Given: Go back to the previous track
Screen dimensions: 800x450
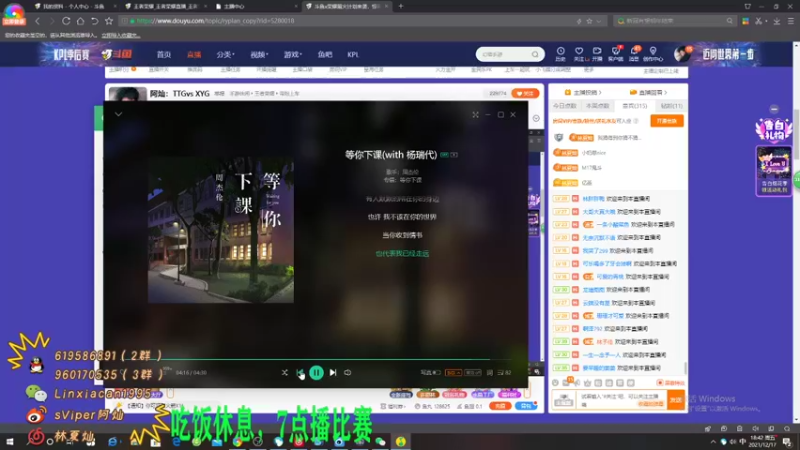Looking at the screenshot, I should pos(300,372).
